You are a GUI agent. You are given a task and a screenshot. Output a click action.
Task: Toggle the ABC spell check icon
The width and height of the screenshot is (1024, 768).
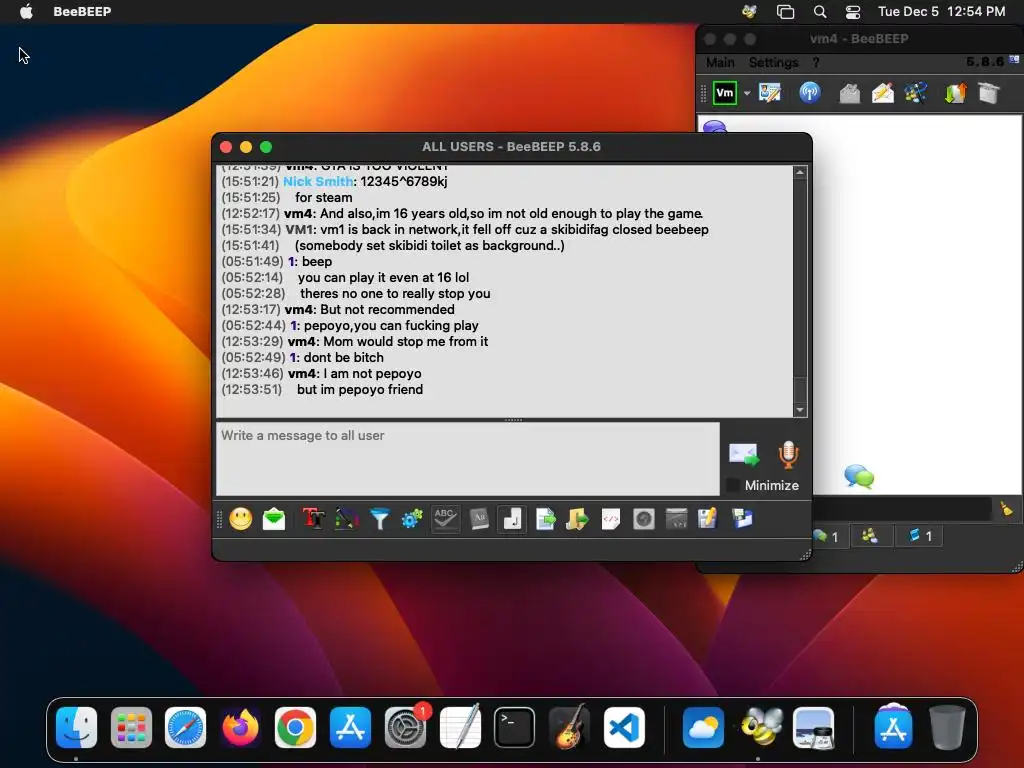445,519
